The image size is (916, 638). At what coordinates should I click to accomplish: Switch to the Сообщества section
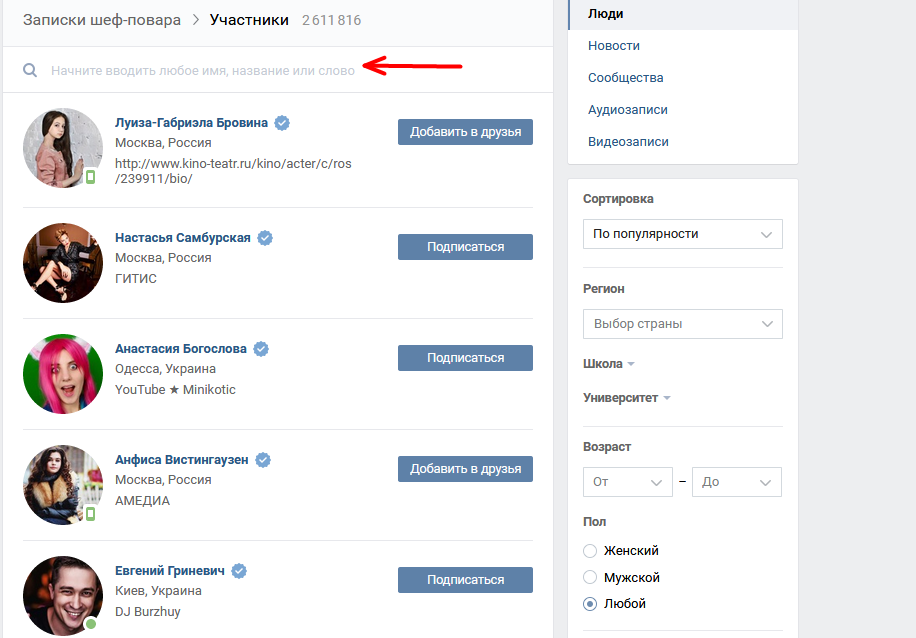point(626,78)
